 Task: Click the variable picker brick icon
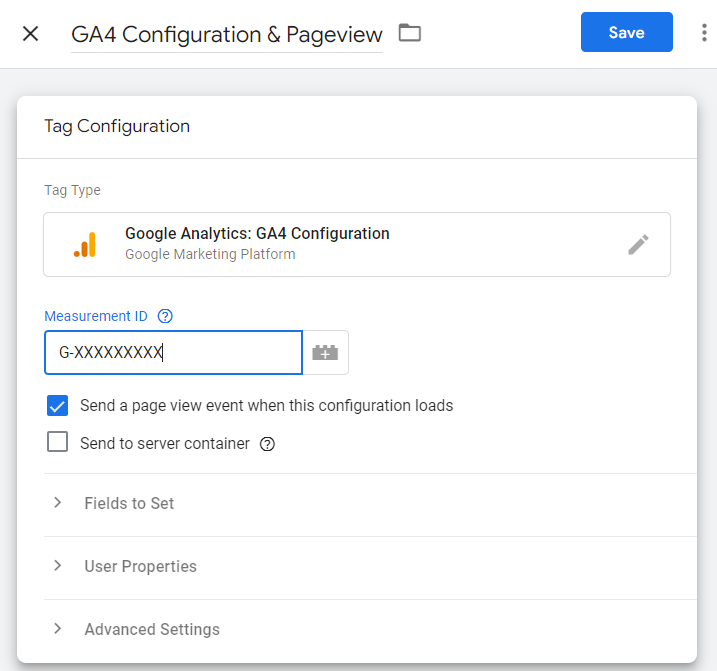[x=325, y=353]
